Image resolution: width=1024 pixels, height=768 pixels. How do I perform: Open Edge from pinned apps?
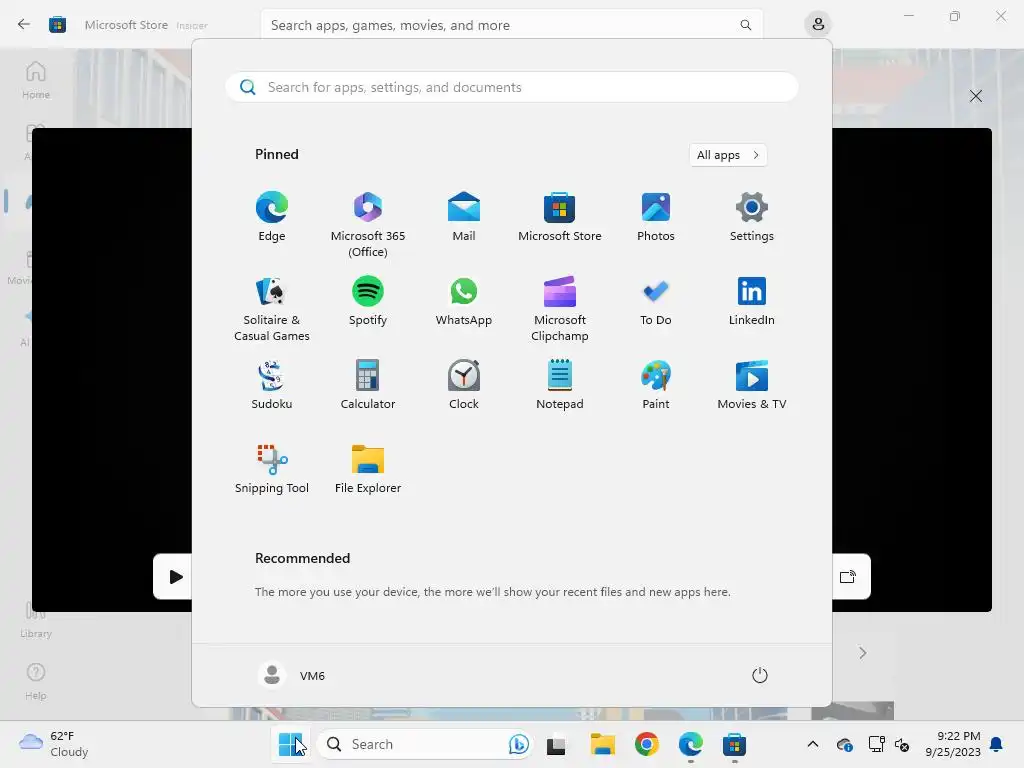pyautogui.click(x=272, y=217)
